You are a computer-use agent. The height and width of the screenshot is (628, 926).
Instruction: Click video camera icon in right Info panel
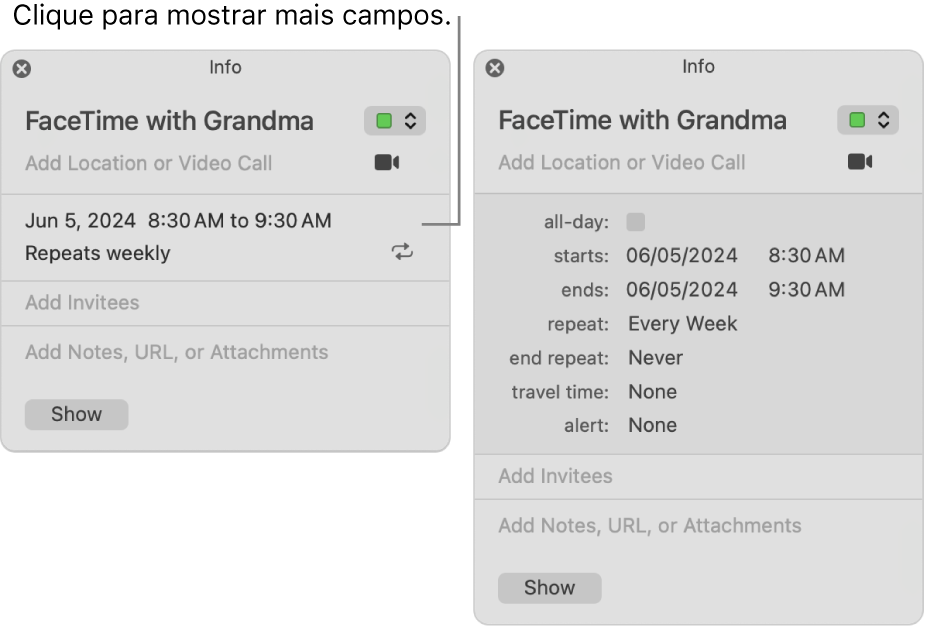coord(860,162)
